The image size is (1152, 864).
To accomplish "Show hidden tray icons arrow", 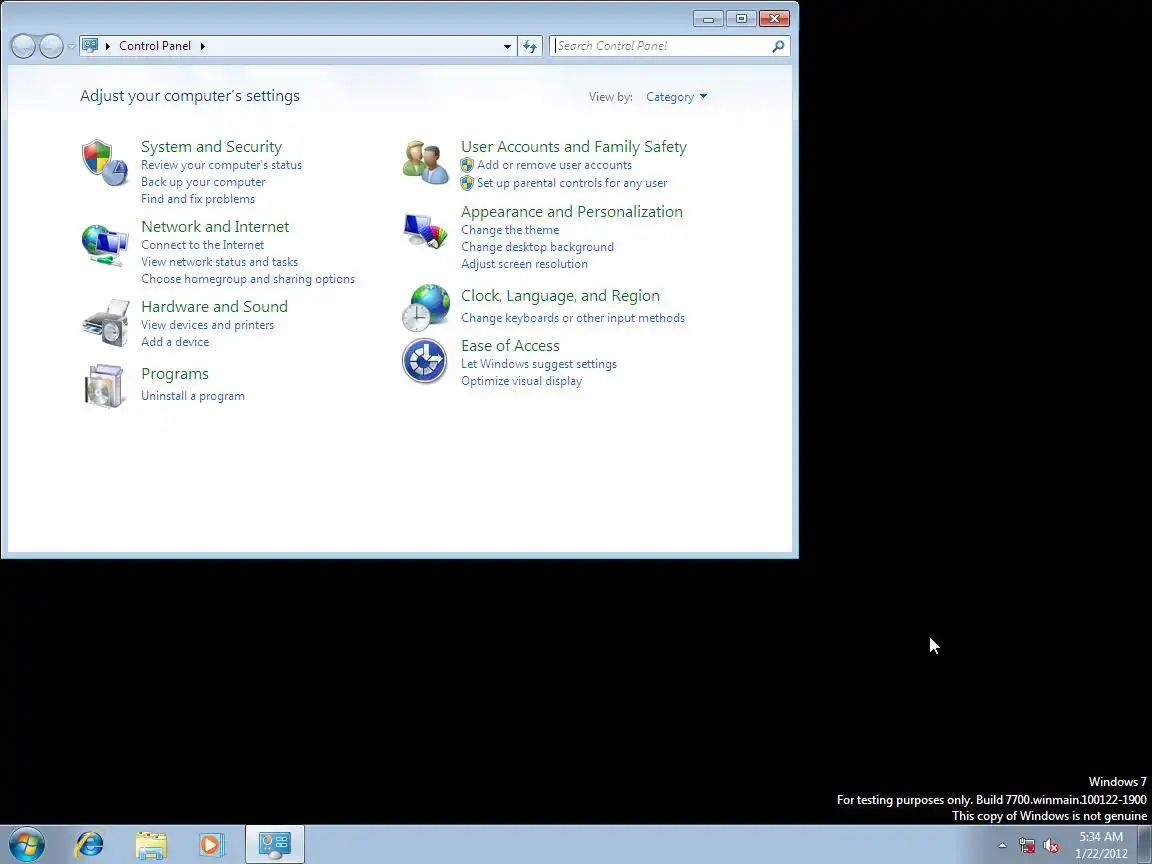I will click(1002, 846).
